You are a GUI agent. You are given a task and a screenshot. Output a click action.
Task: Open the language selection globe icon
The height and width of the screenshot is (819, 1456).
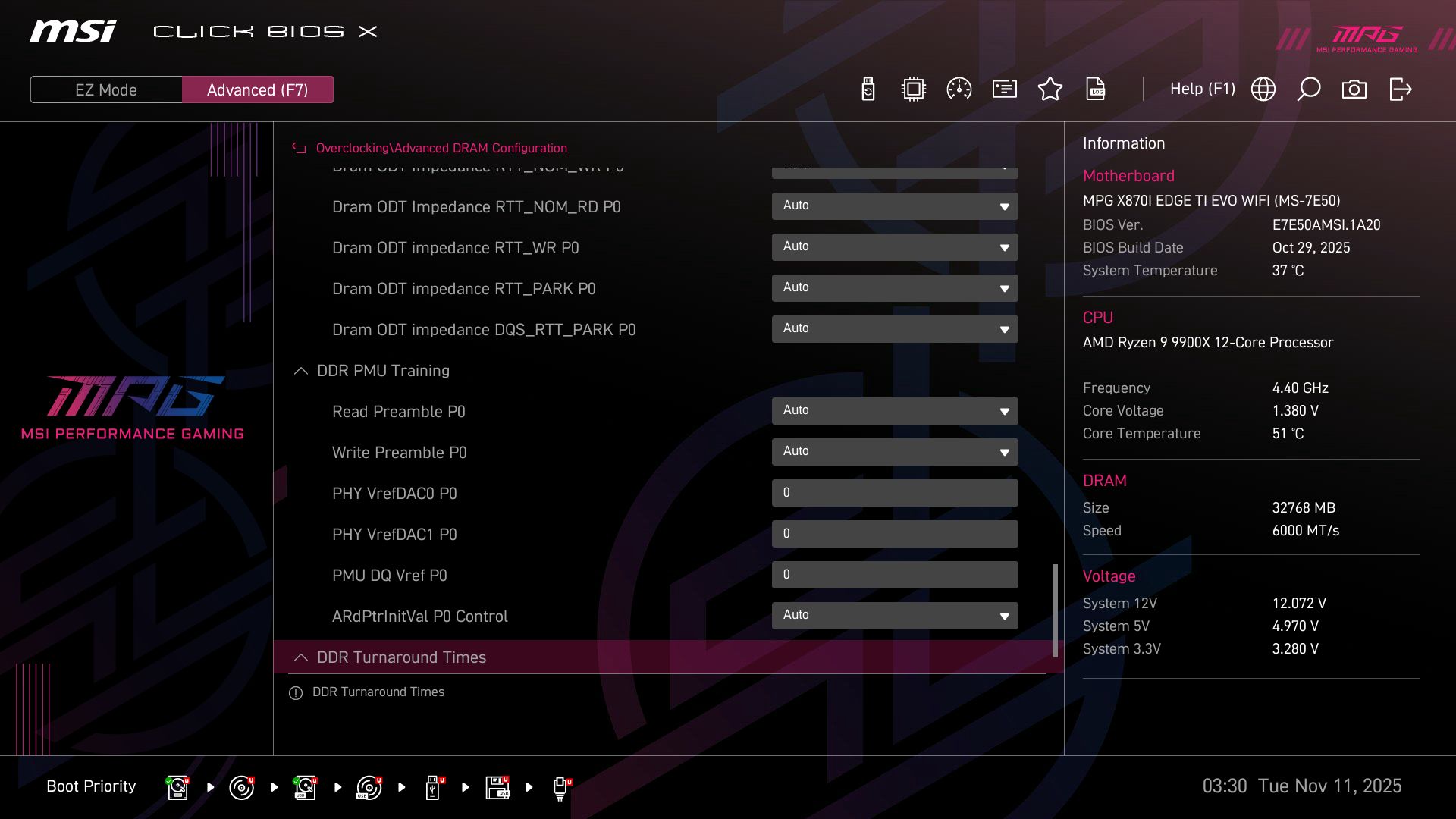[x=1263, y=89]
